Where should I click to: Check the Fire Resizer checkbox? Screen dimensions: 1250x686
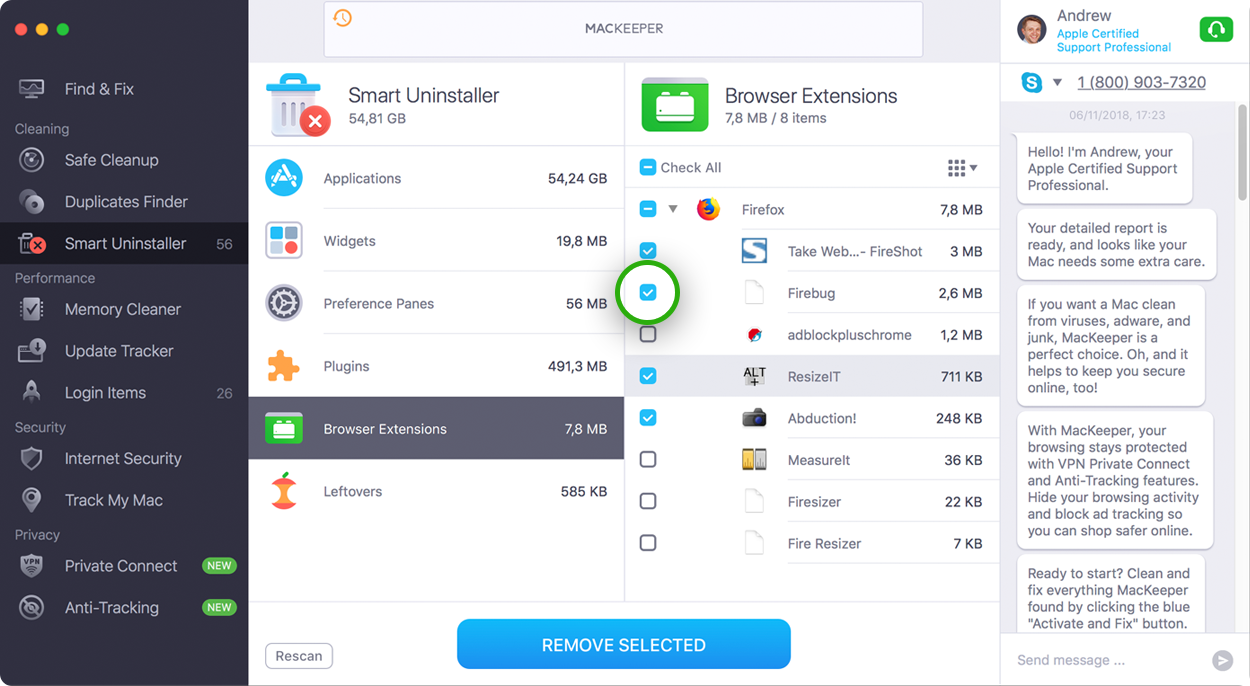(648, 543)
